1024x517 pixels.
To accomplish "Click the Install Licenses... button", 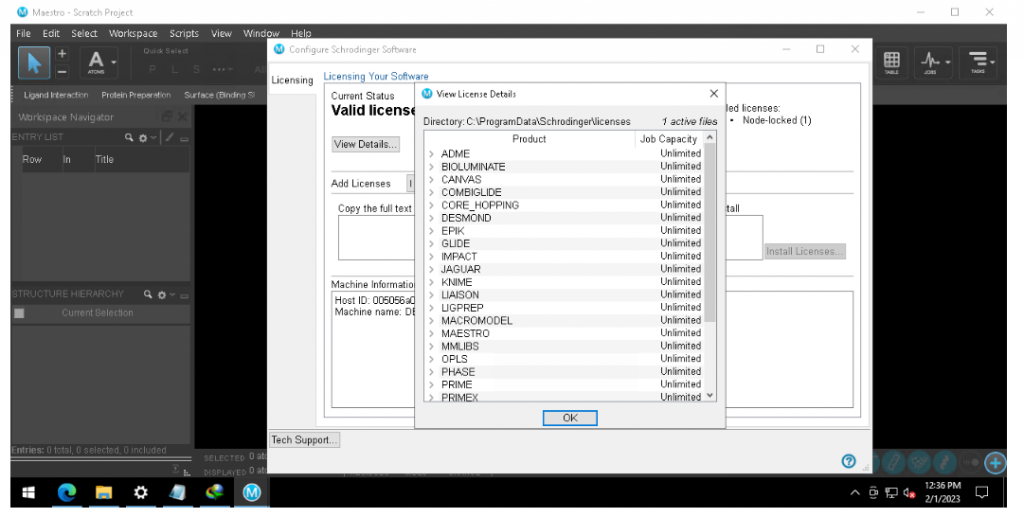I will pos(805,251).
